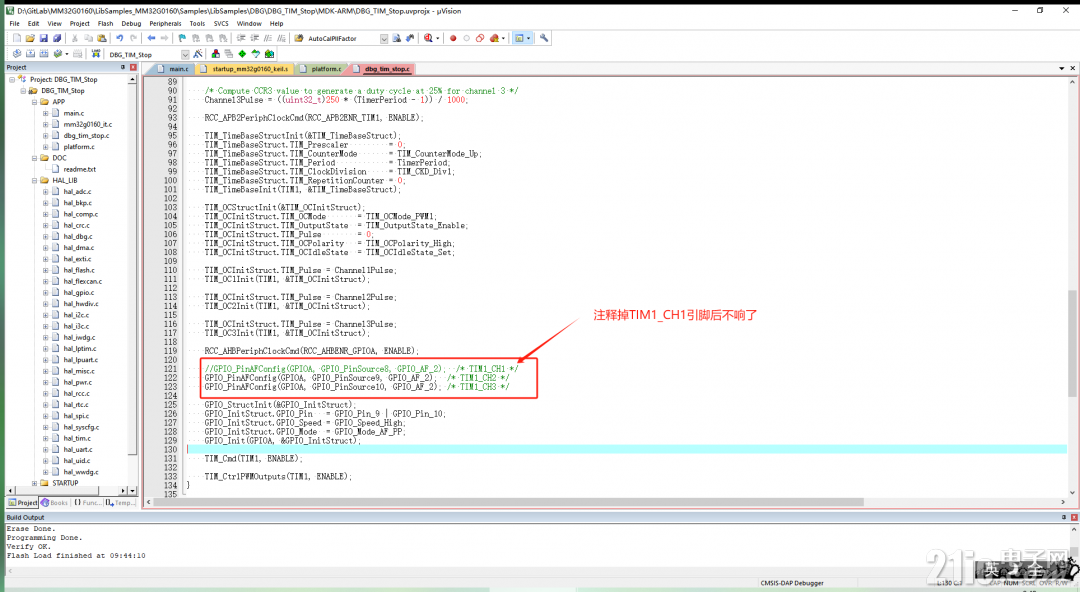Click code line TIM_Cmd(TIM1, ENABLE)

253,458
